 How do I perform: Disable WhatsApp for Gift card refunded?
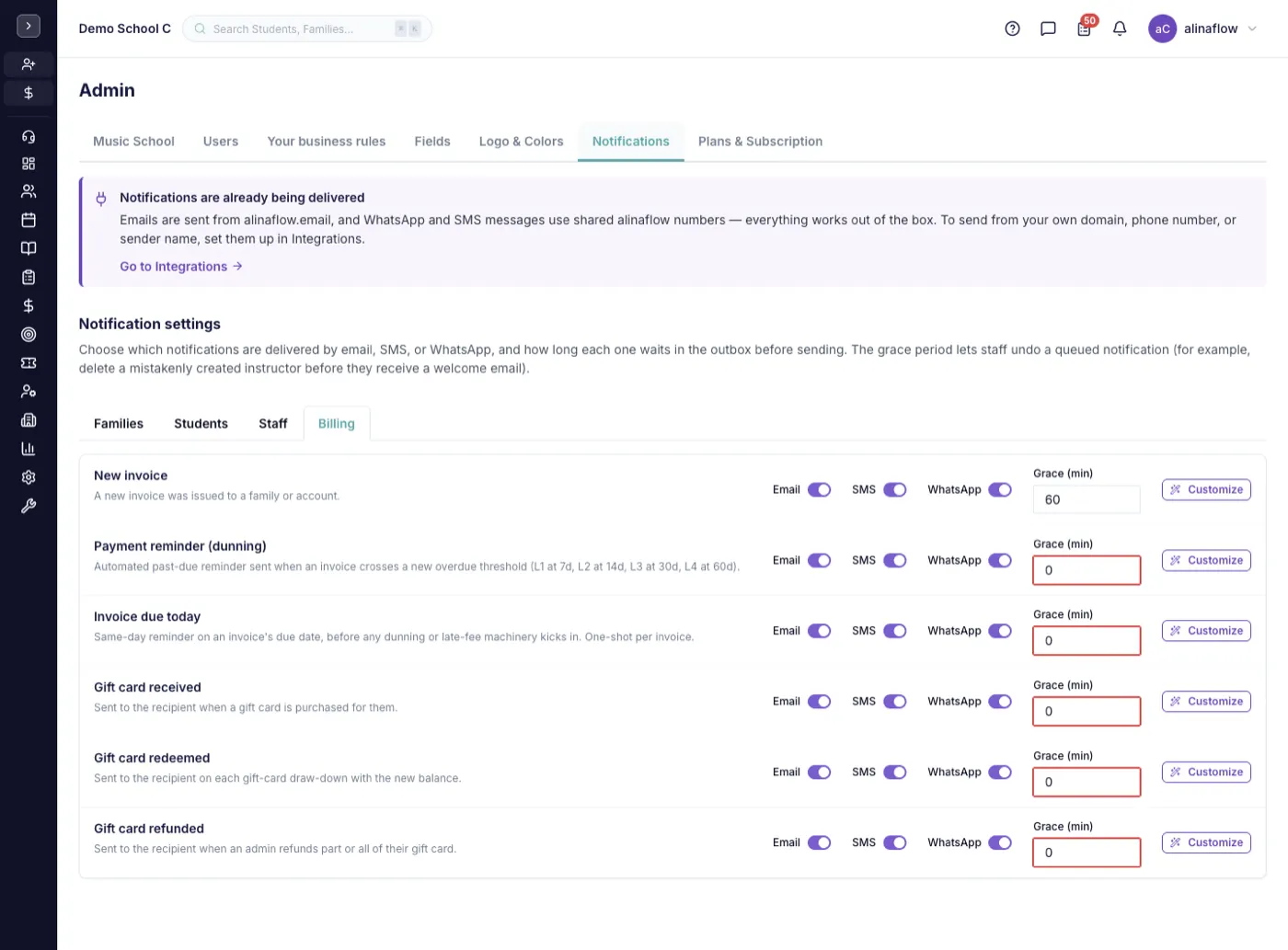click(x=1000, y=843)
